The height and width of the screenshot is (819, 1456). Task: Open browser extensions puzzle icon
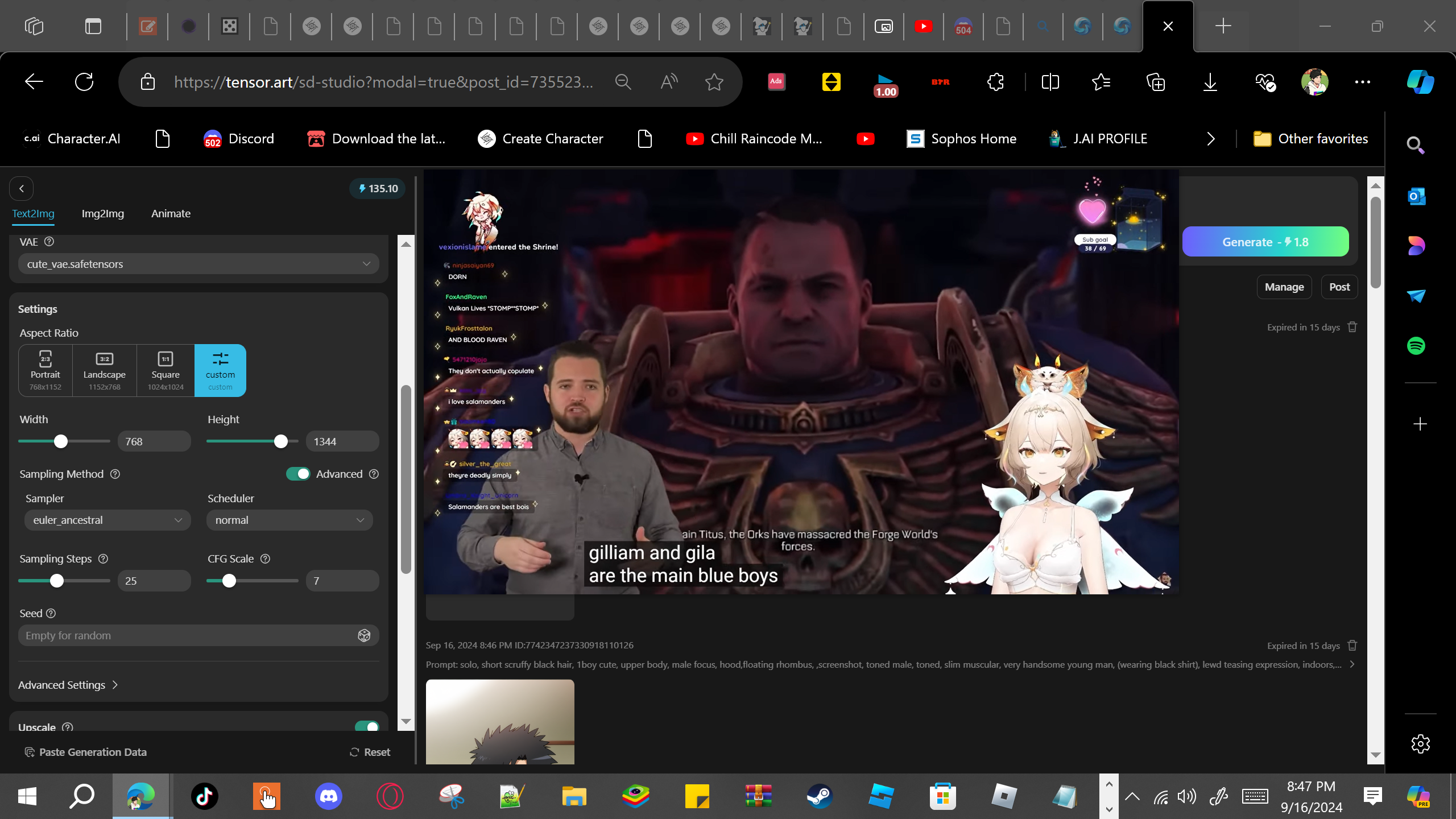995,82
